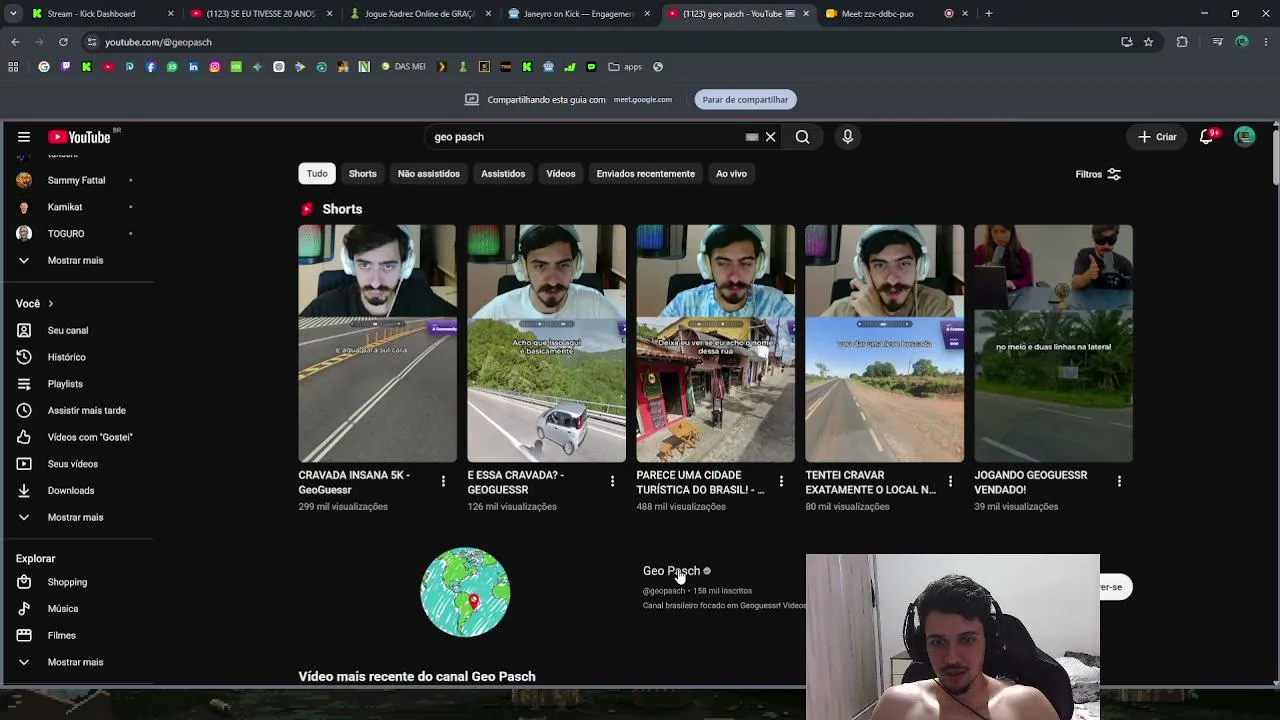1280x720 pixels.
Task: Reload the page in the browser
Action: 63,42
